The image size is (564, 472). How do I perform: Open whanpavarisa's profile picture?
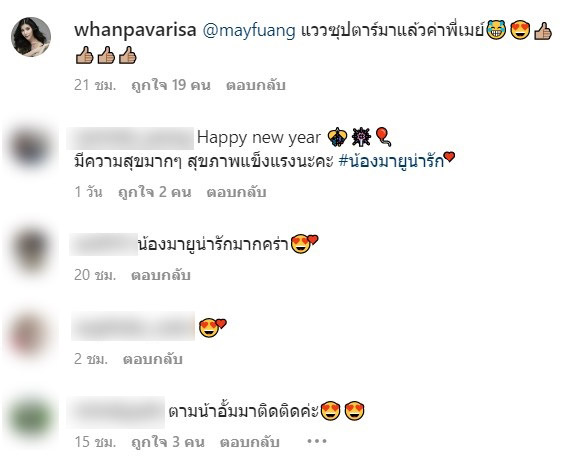[x=31, y=37]
